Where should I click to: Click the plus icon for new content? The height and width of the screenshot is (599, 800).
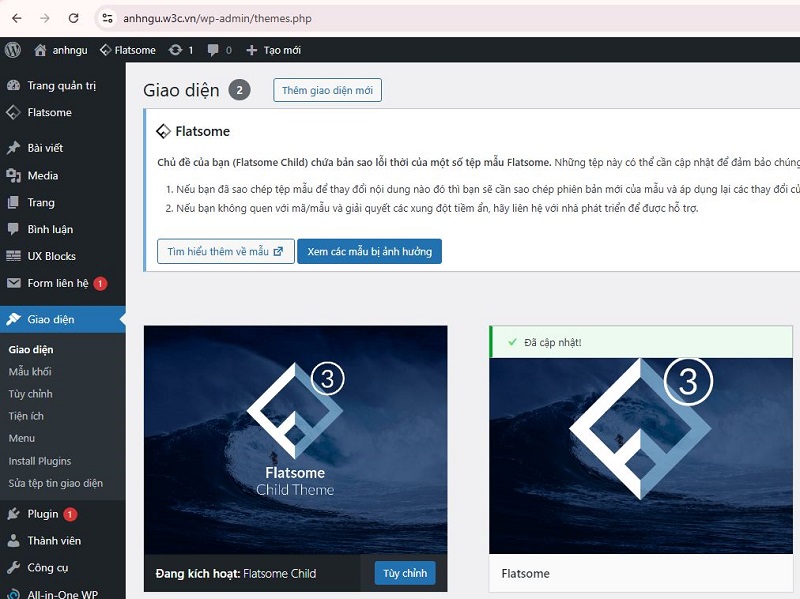(252, 50)
